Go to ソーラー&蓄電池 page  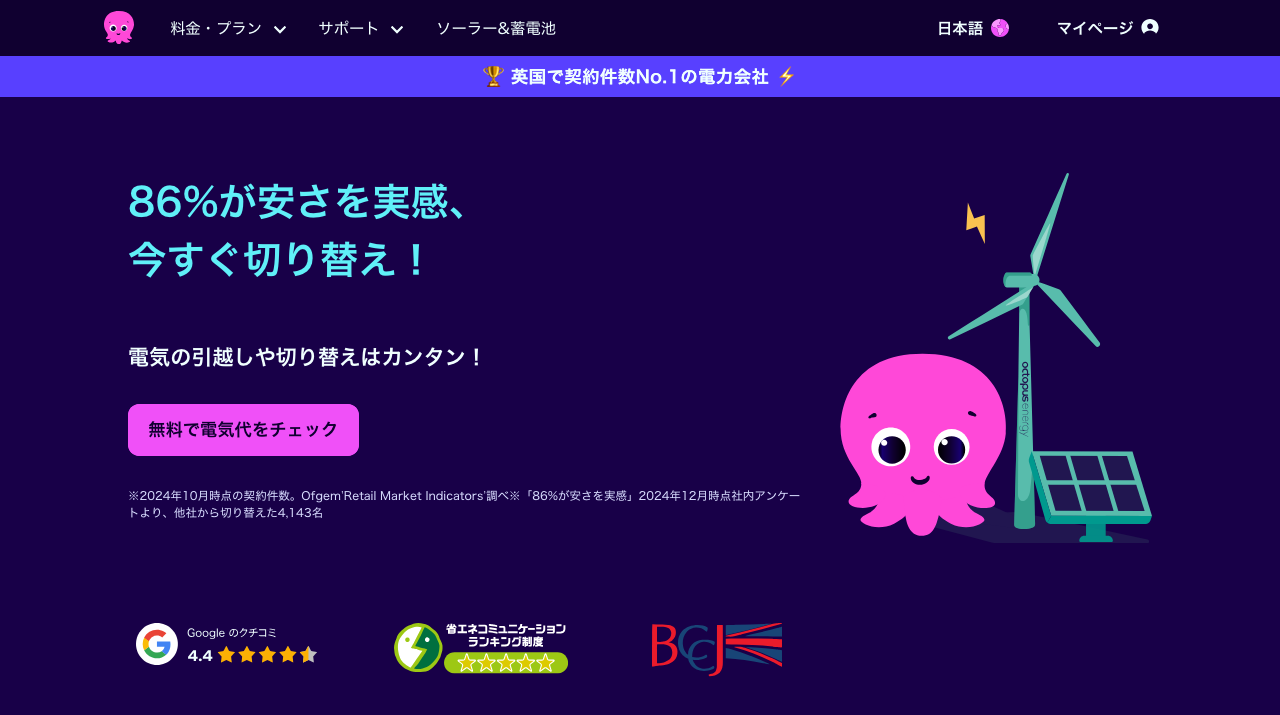point(496,28)
